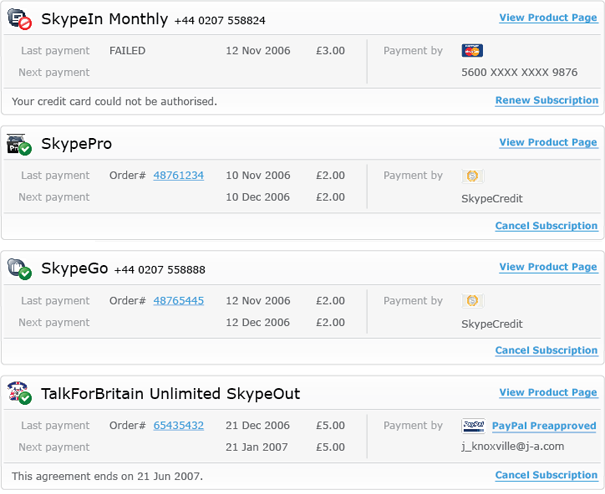Open View Product Page for SkypeGo
This screenshot has height=494, width=605.
[548, 267]
